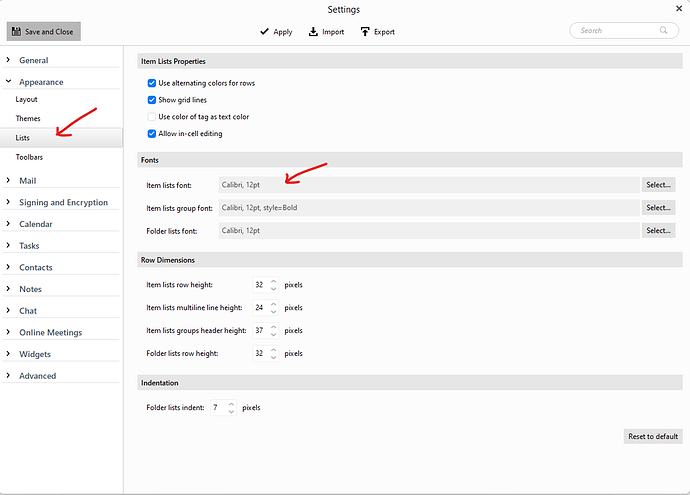The image size is (690, 495).
Task: Collapse the Appearance section
Action: pos(9,82)
